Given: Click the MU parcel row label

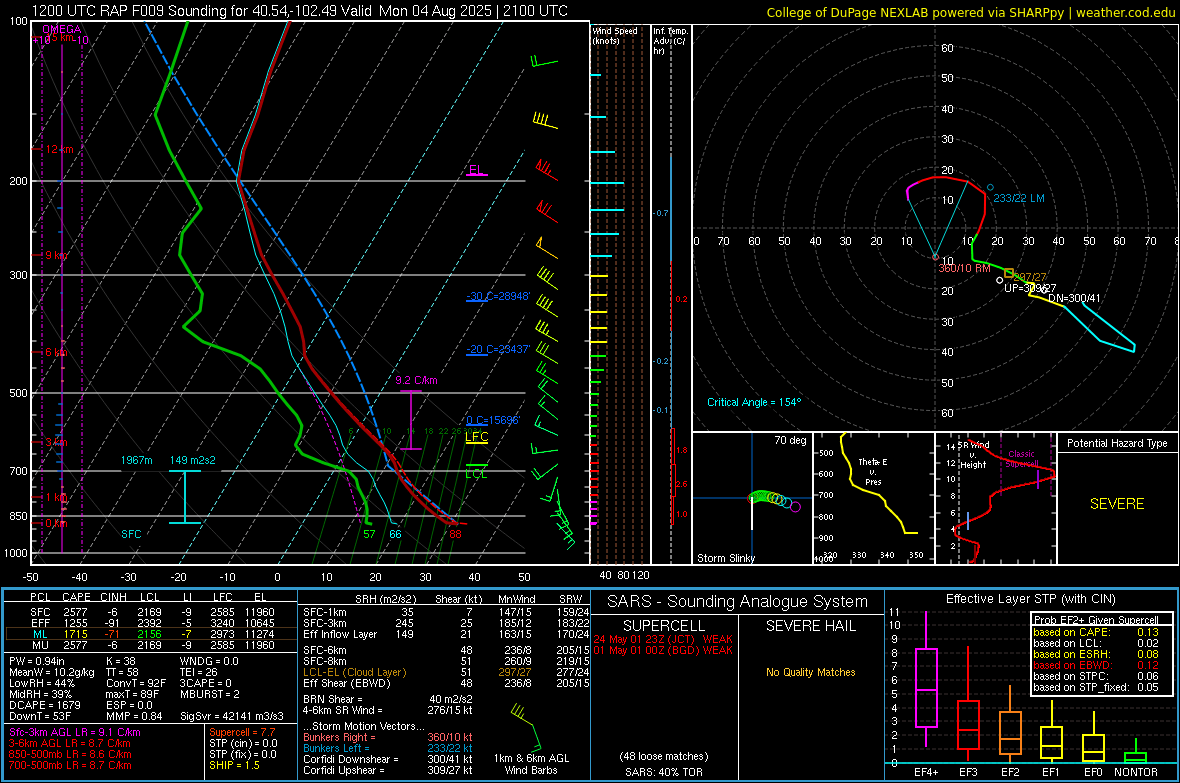Looking at the screenshot, I should pyautogui.click(x=41, y=645).
